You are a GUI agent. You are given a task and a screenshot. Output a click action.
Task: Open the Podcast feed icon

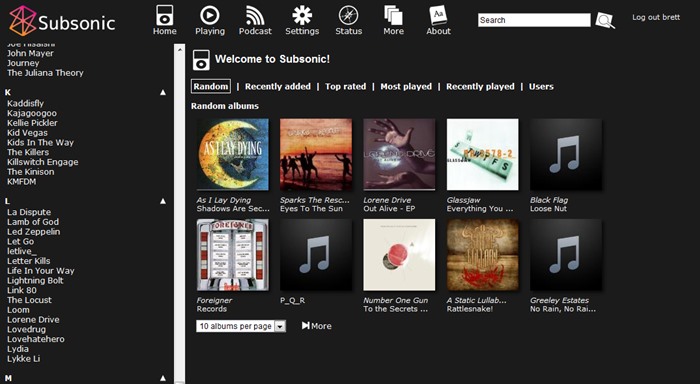pos(255,16)
